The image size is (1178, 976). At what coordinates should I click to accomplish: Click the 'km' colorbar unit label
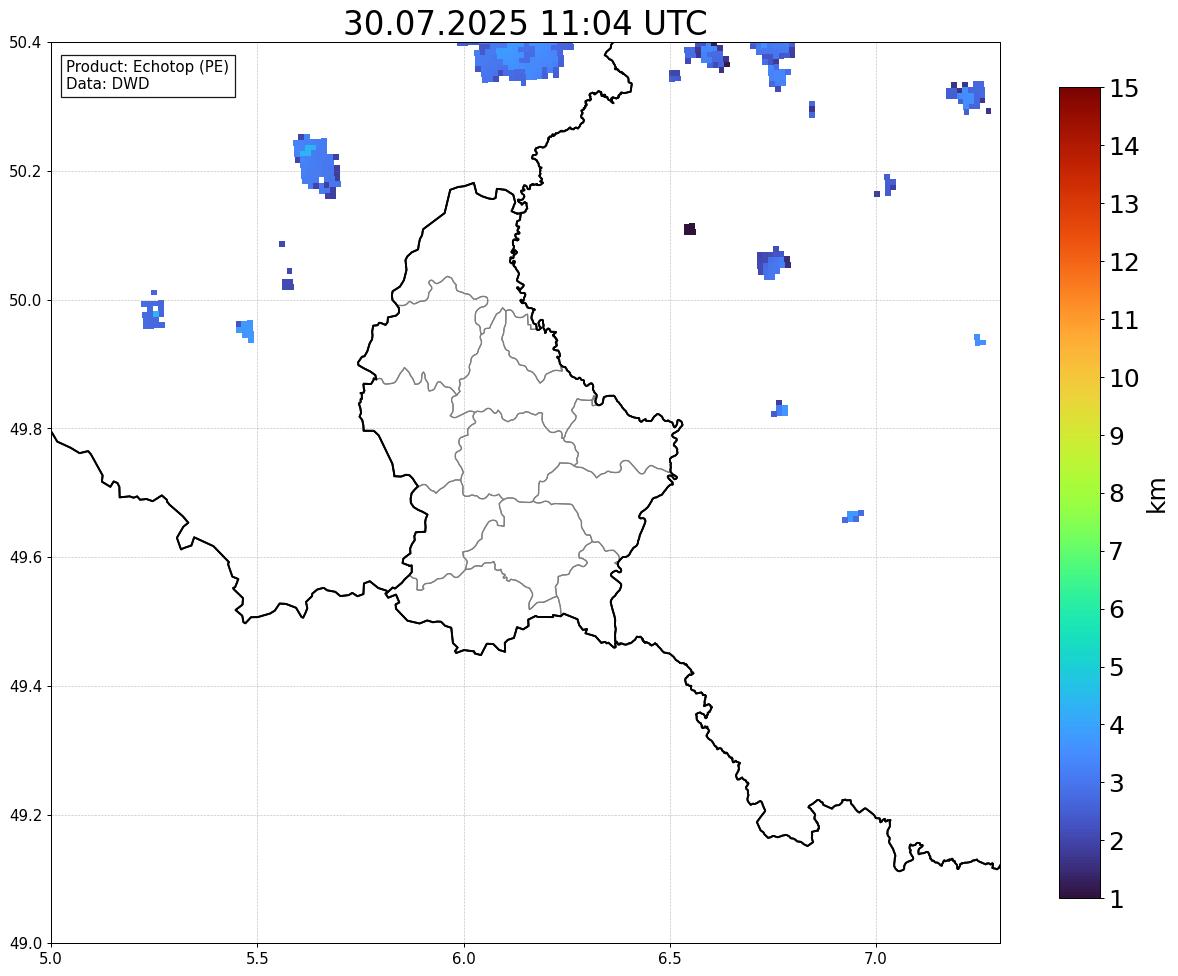pos(1157,496)
